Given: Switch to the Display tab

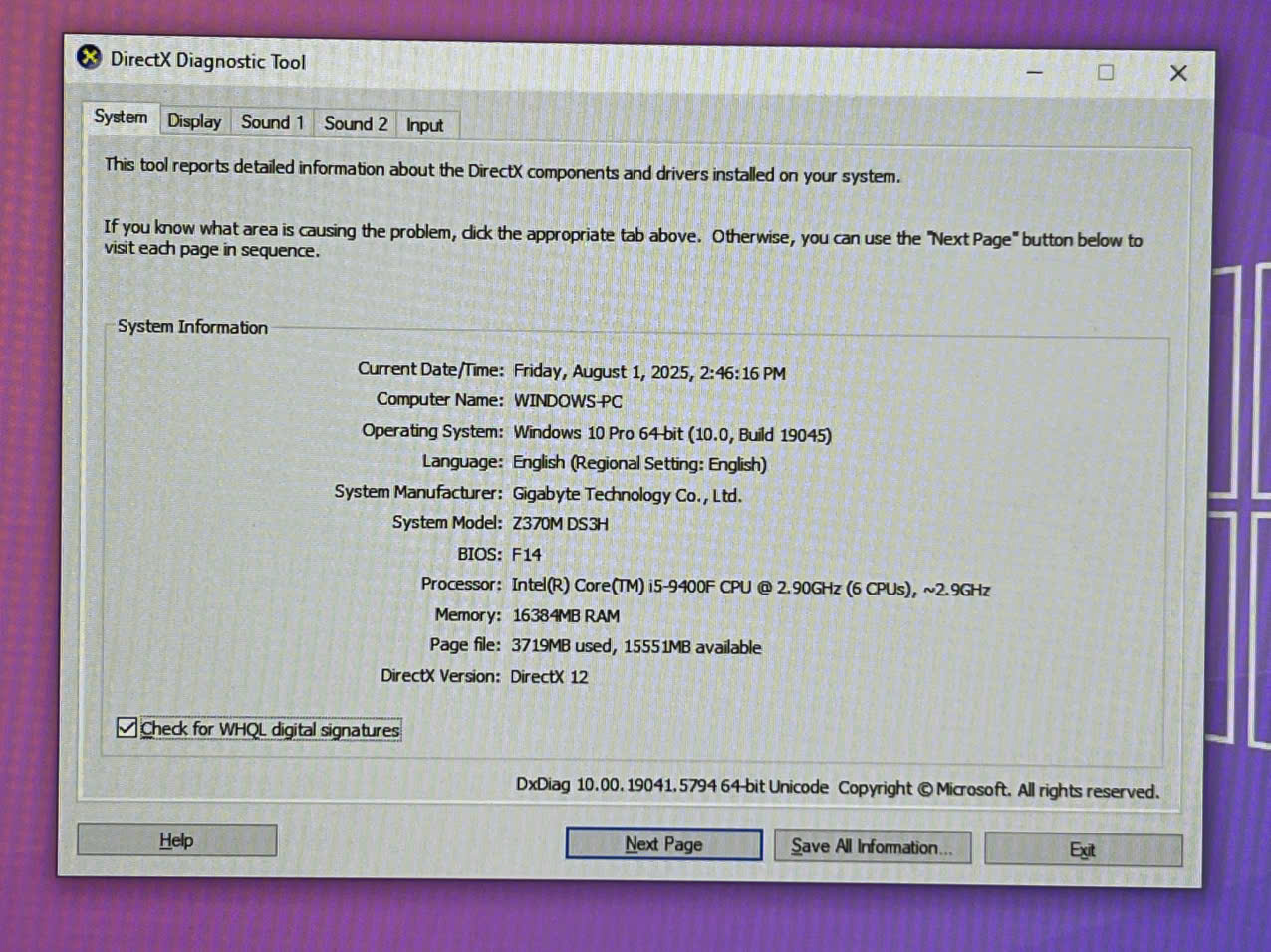Looking at the screenshot, I should click(x=194, y=121).
